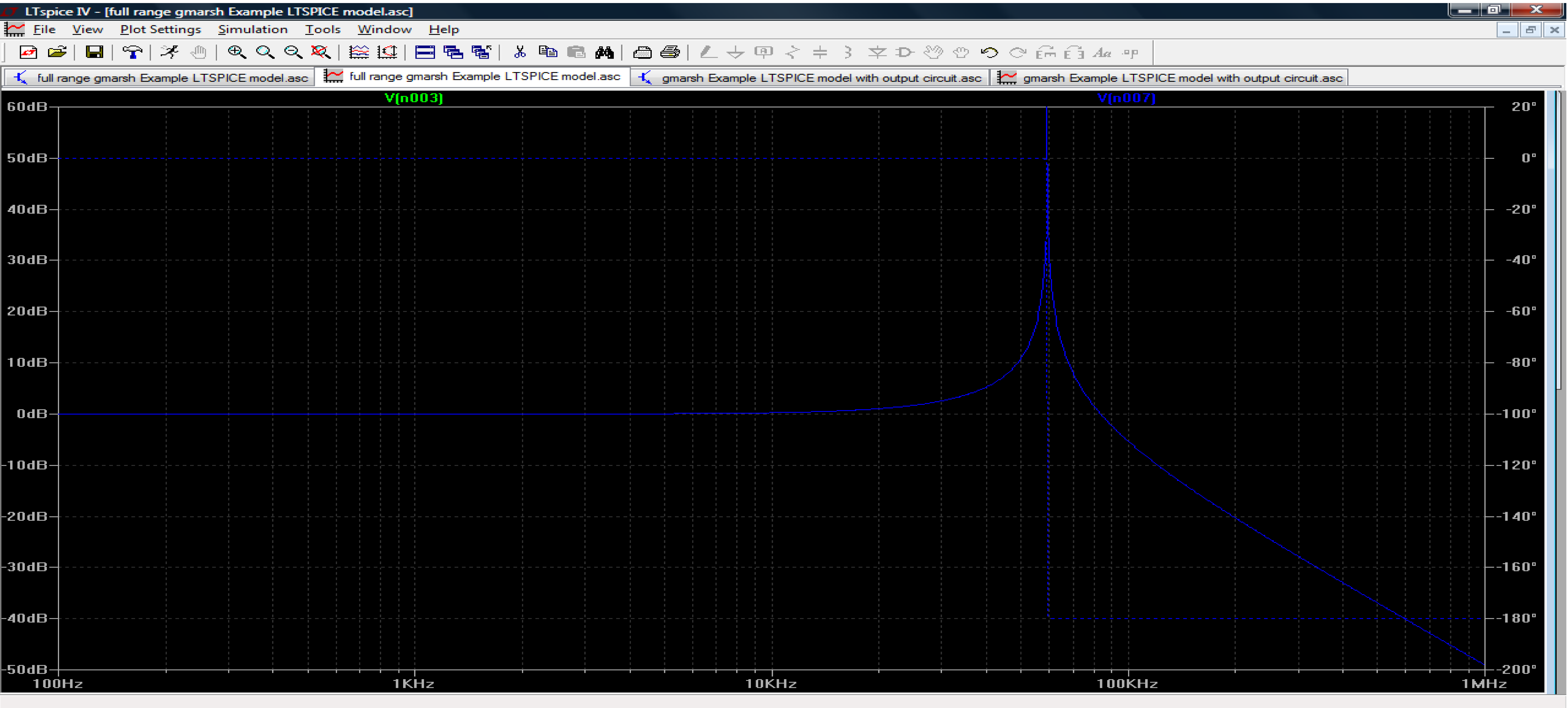Screen dimensions: 1568x708
Task: Open Find using the binoculars icon
Action: [x=604, y=52]
